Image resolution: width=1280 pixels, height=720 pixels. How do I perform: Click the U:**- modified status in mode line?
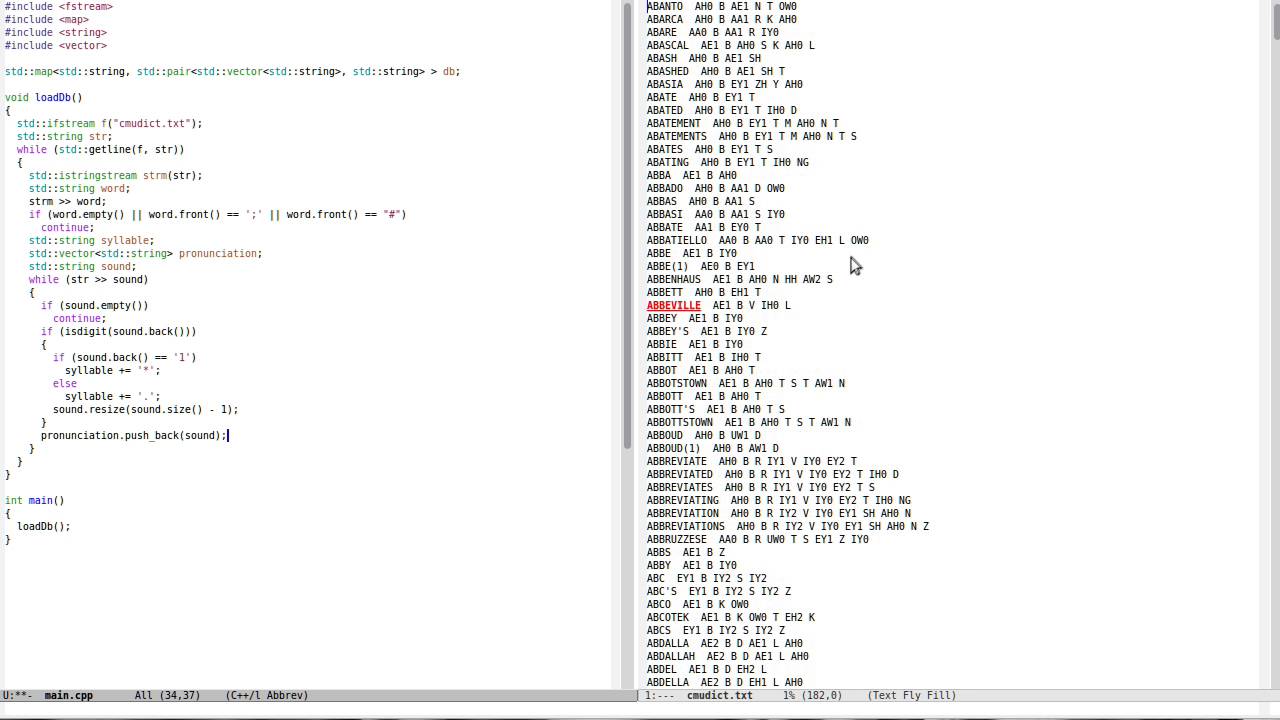(x=18, y=695)
